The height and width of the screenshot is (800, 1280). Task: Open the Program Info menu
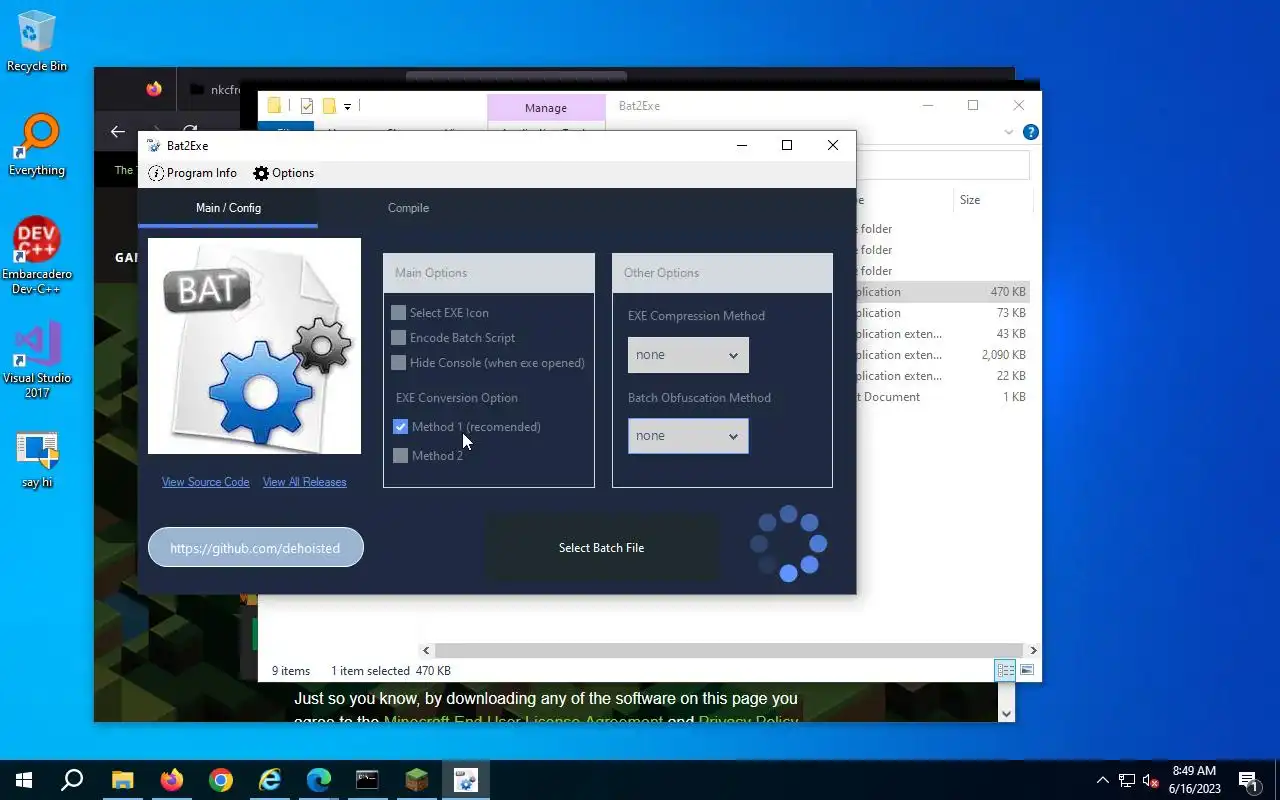[193, 173]
